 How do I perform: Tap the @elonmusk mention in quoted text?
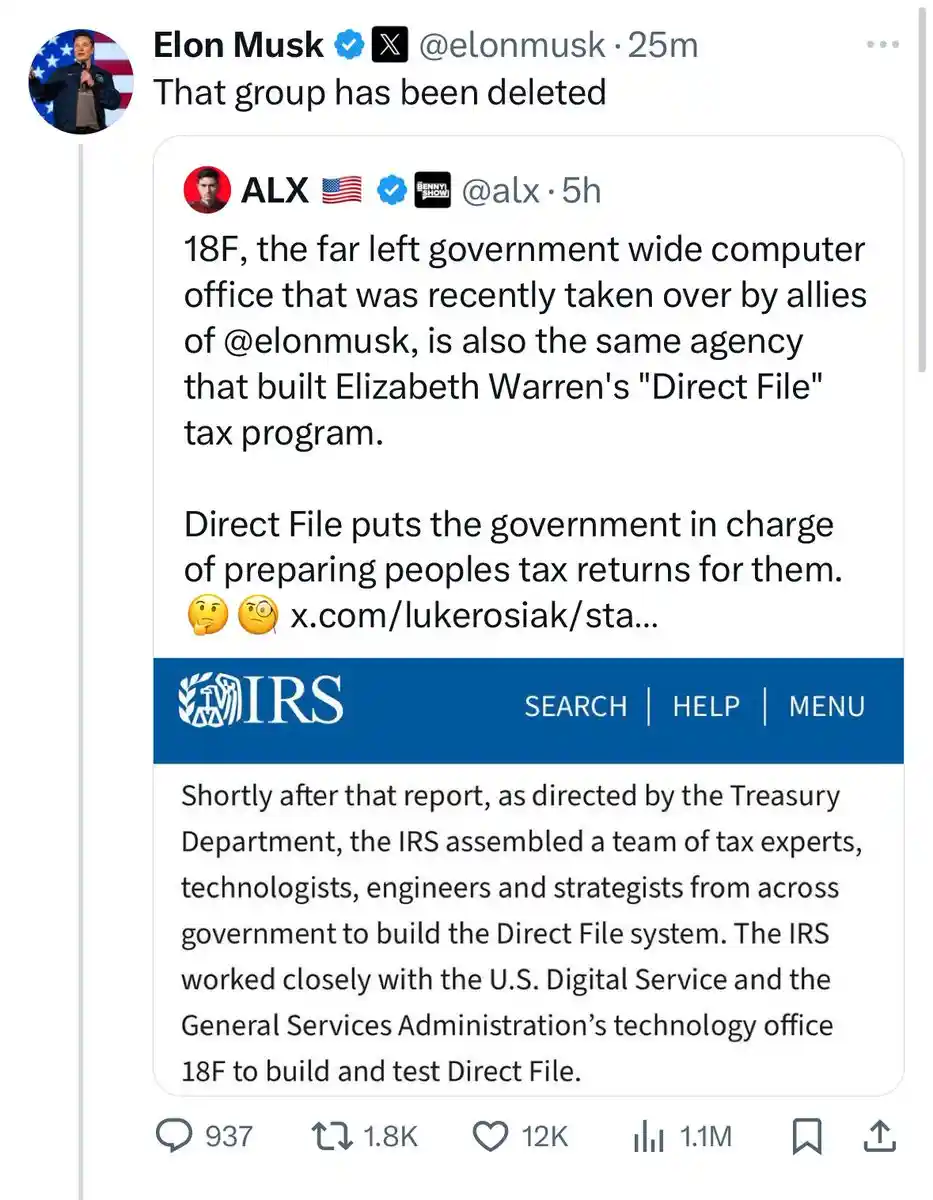309,341
